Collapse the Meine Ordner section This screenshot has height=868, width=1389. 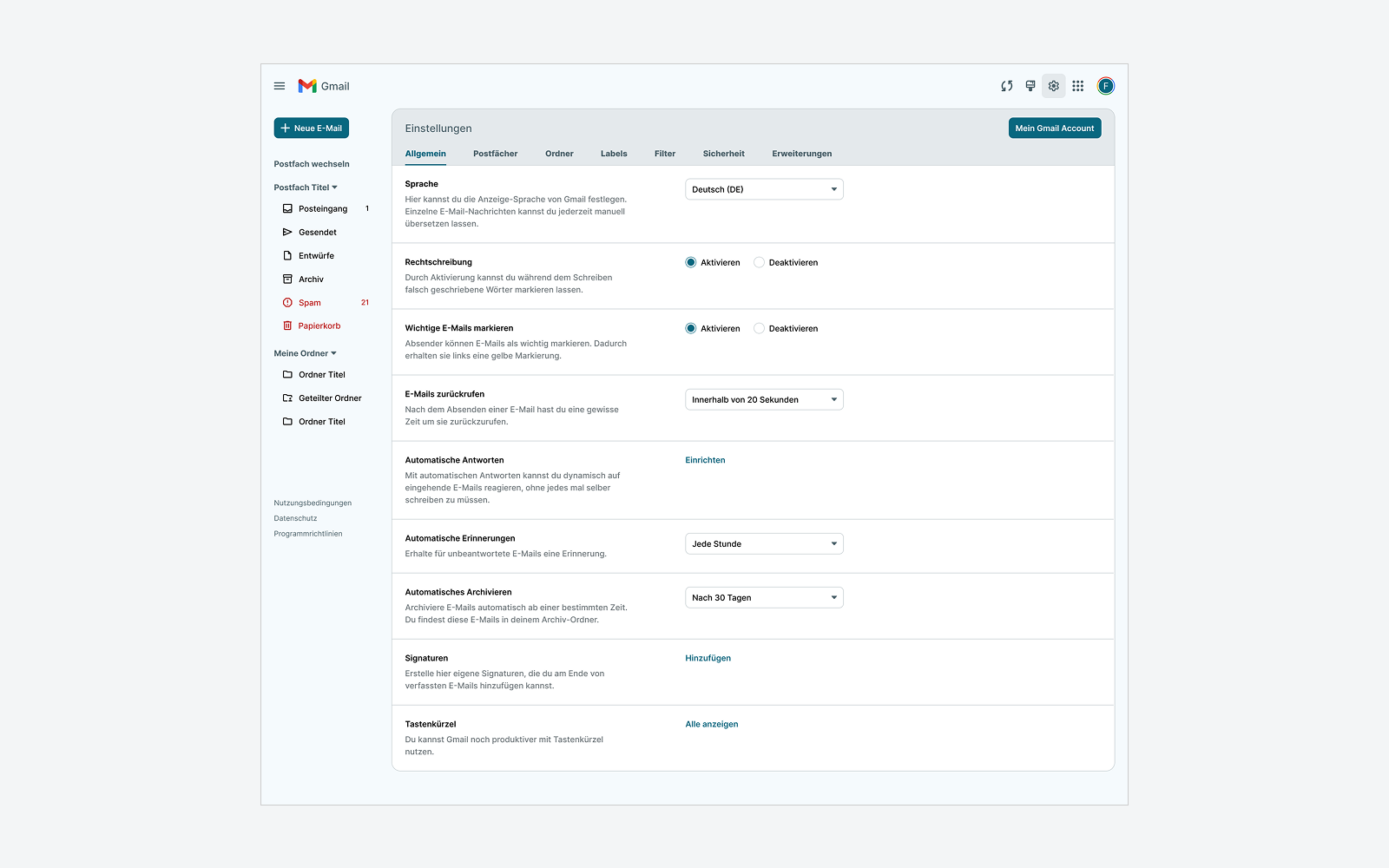(x=305, y=353)
